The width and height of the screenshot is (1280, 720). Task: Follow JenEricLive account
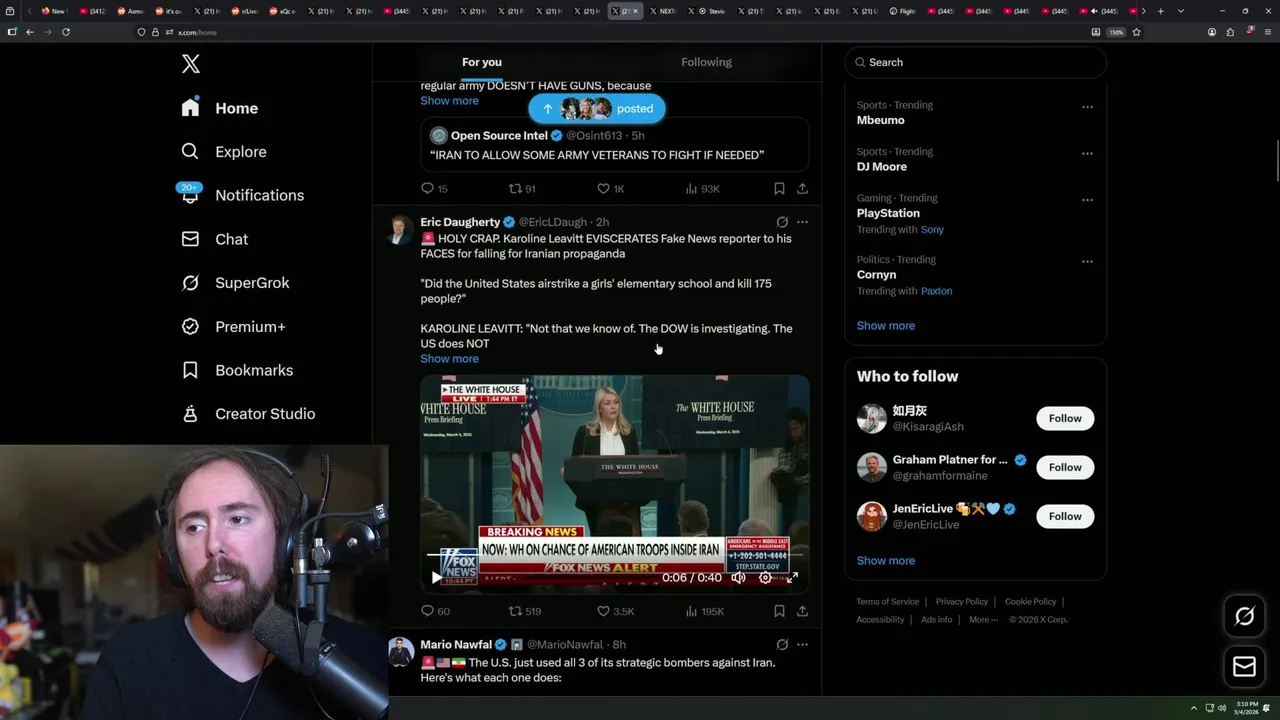pyautogui.click(x=1065, y=516)
